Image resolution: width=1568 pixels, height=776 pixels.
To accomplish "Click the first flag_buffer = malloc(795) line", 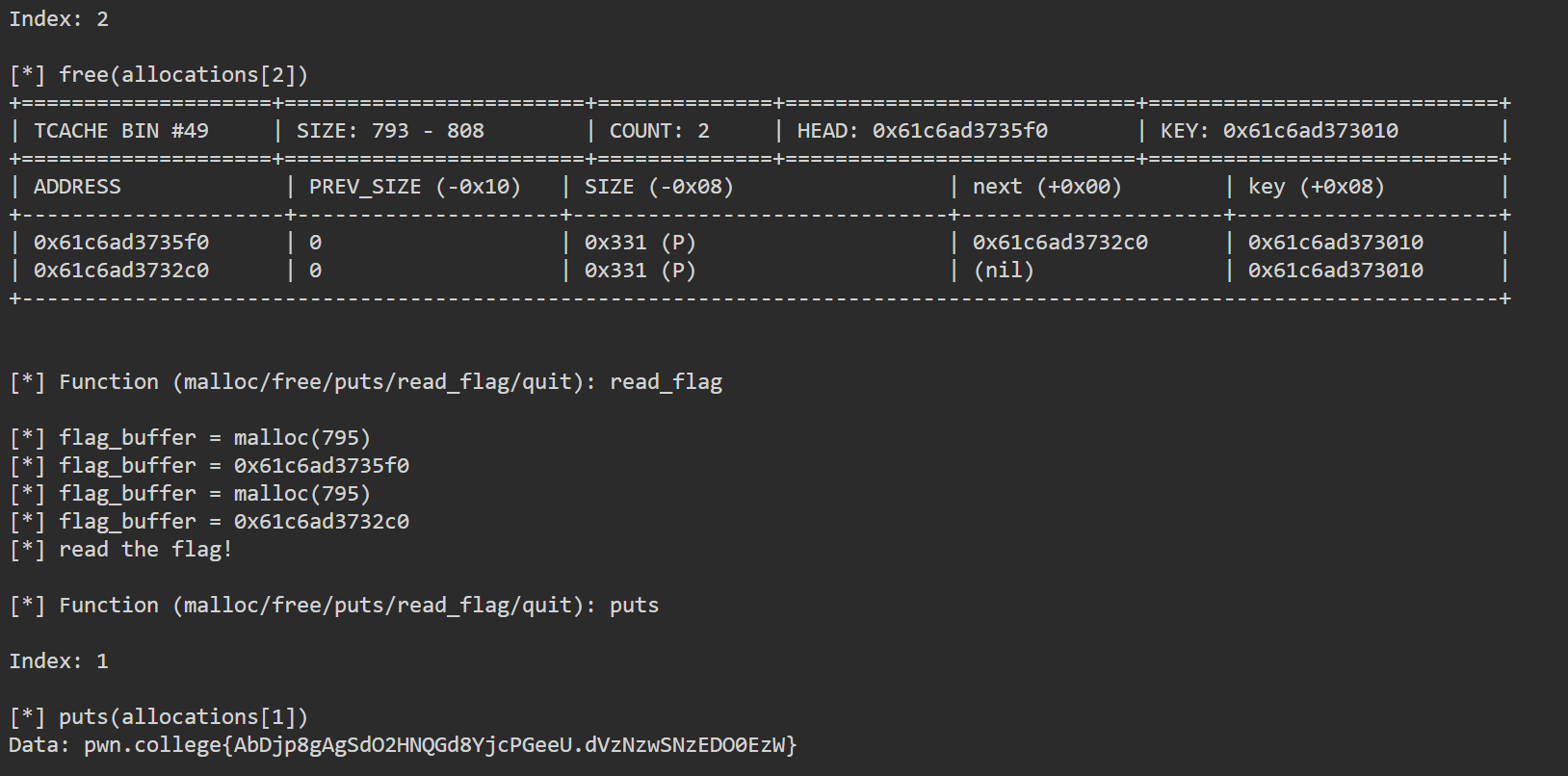I will tap(191, 438).
